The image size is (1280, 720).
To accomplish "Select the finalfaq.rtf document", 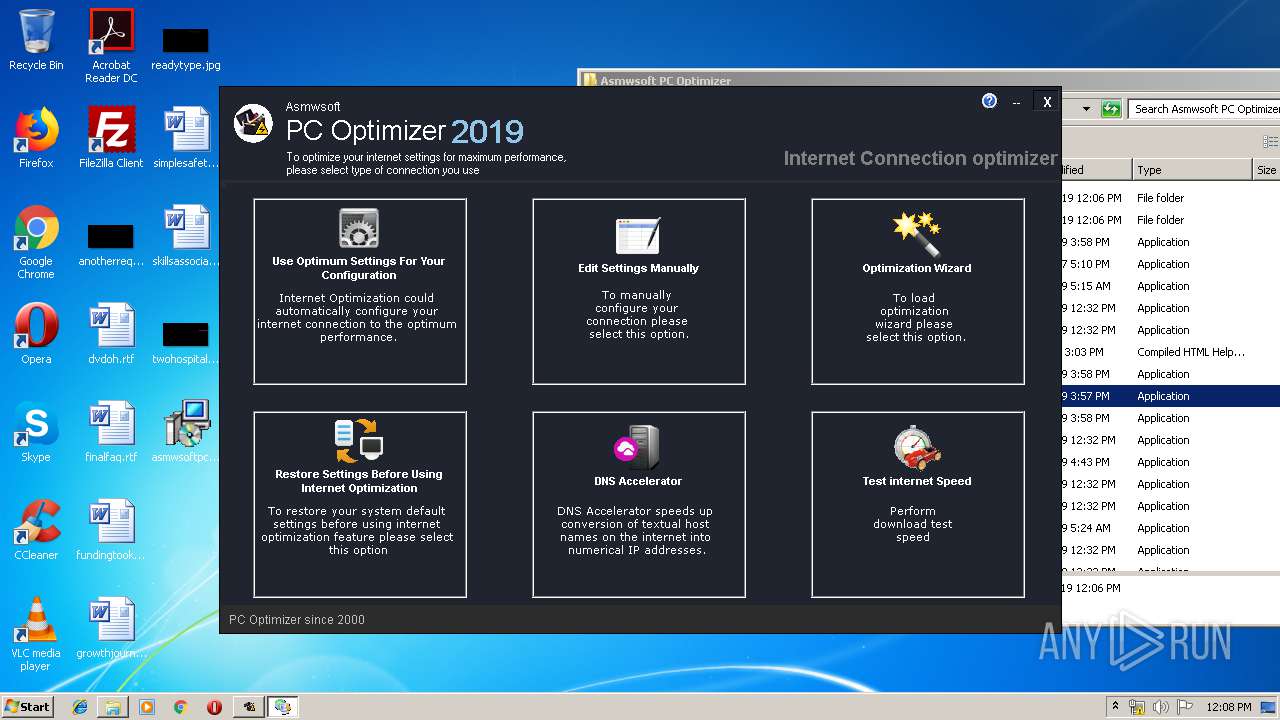I will pyautogui.click(x=111, y=432).
